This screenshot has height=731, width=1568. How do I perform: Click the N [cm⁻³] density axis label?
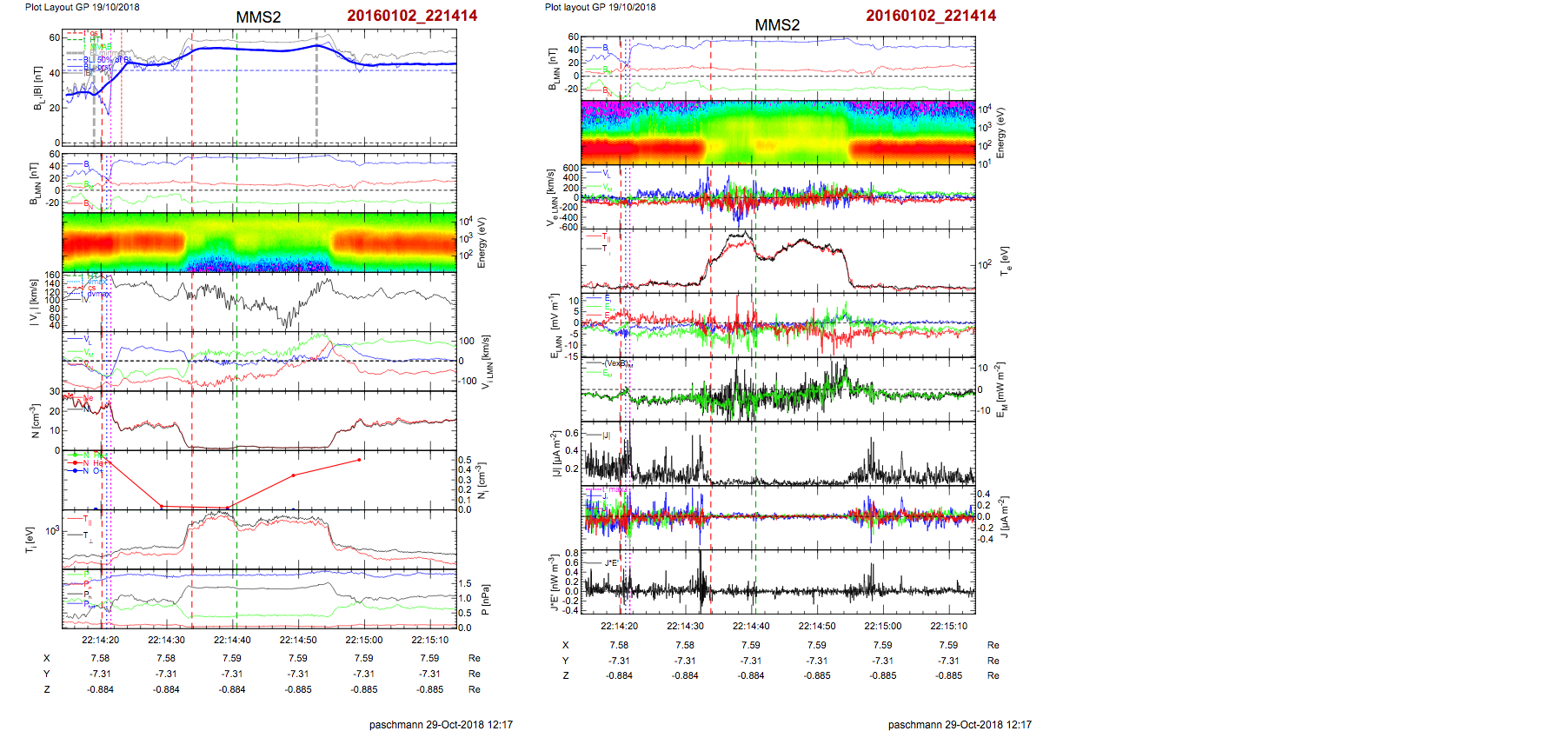35,421
